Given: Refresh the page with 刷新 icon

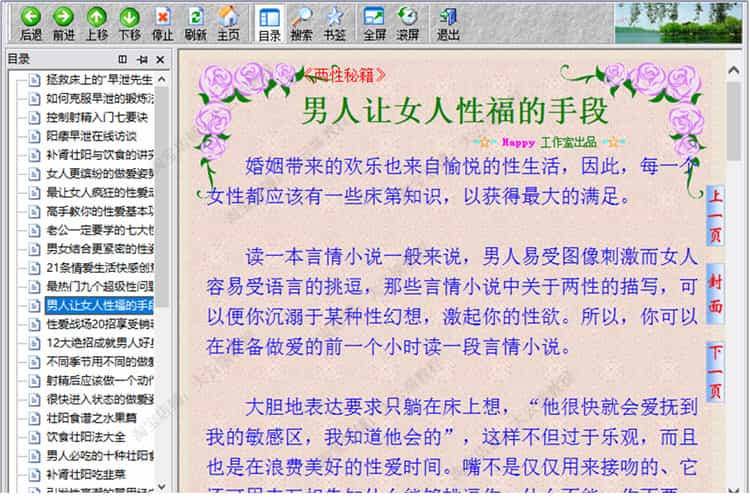Looking at the screenshot, I should [x=195, y=17].
